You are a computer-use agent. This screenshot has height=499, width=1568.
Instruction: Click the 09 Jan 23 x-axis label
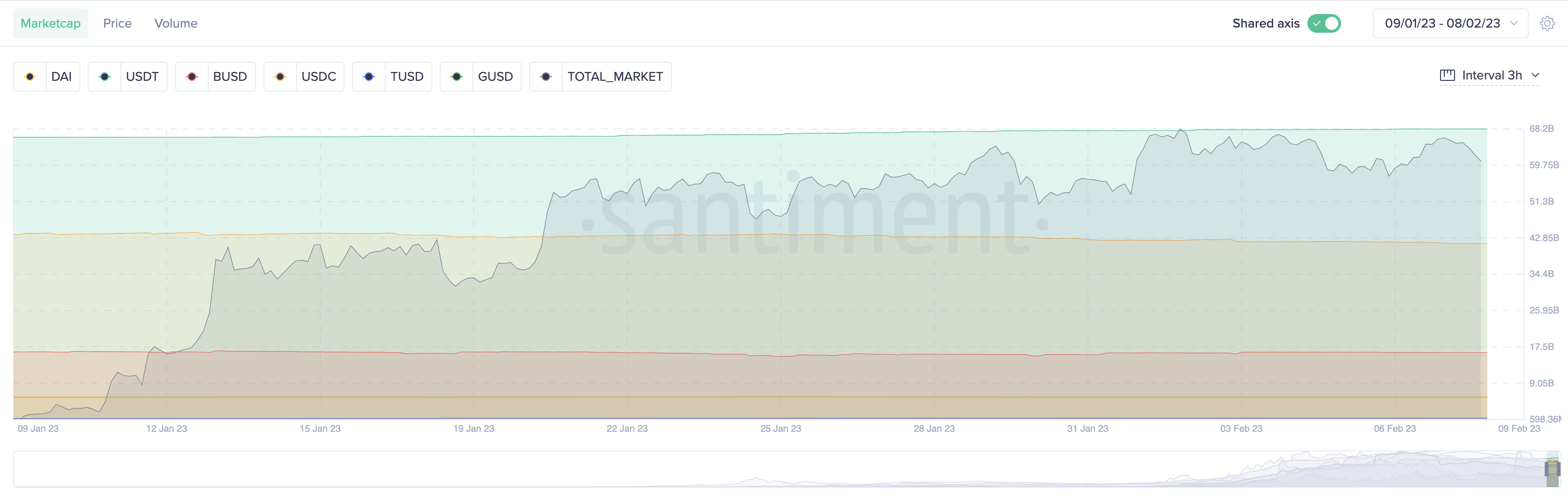(x=38, y=428)
